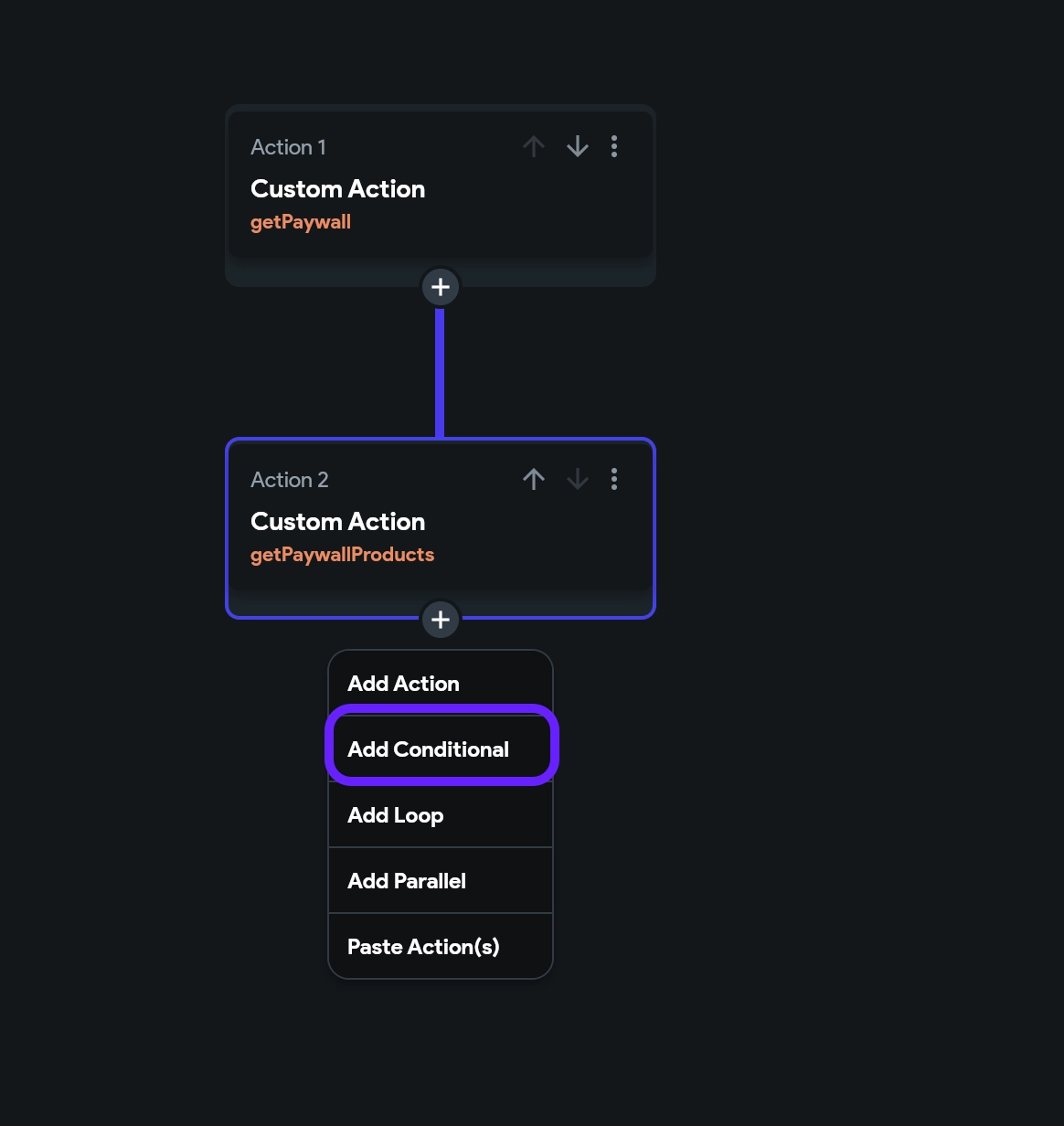Screen dimensions: 1064x1126
Task: Open the three-dot menu on Action 1
Action: point(614,146)
